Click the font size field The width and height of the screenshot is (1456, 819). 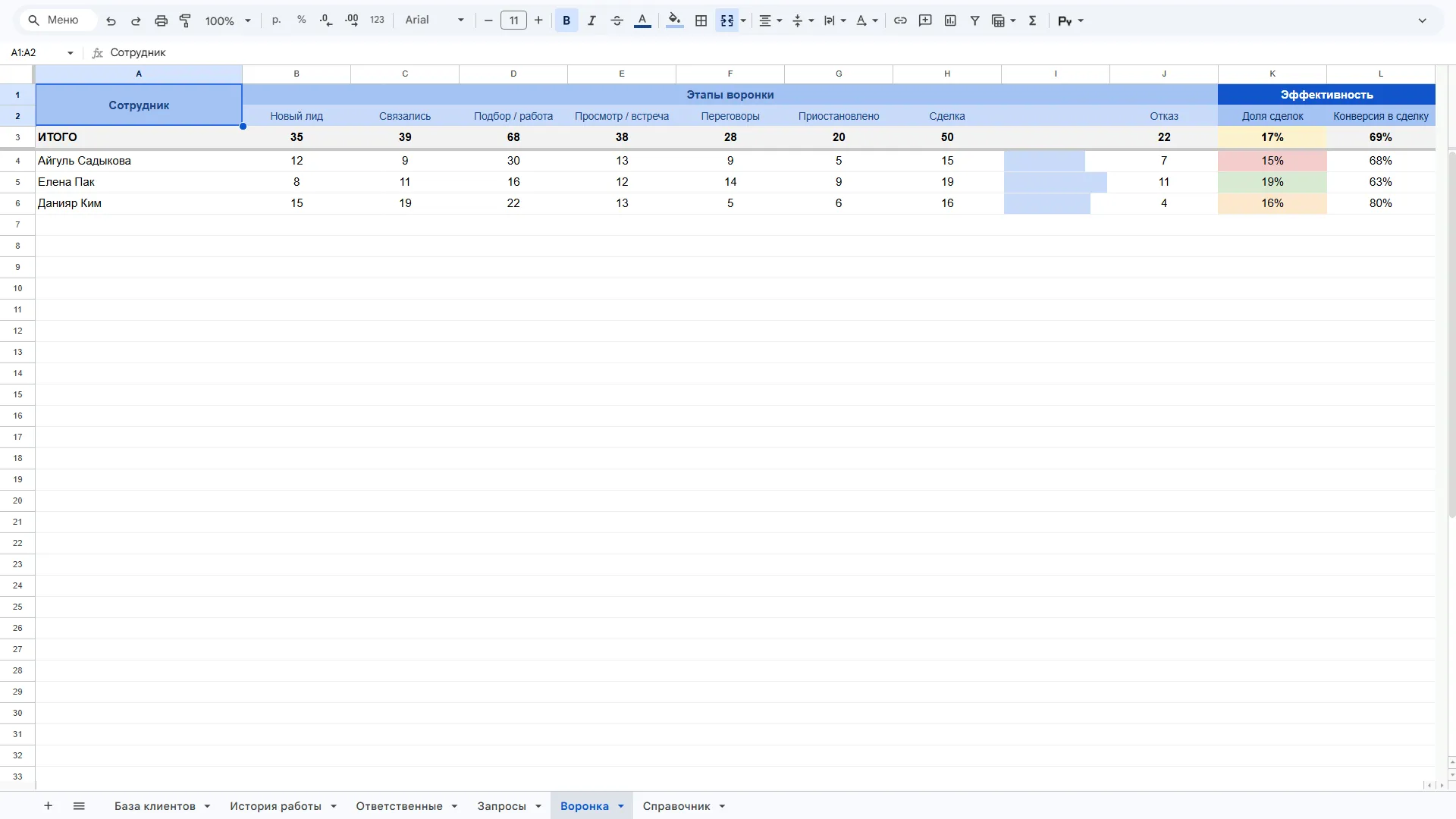click(x=513, y=20)
